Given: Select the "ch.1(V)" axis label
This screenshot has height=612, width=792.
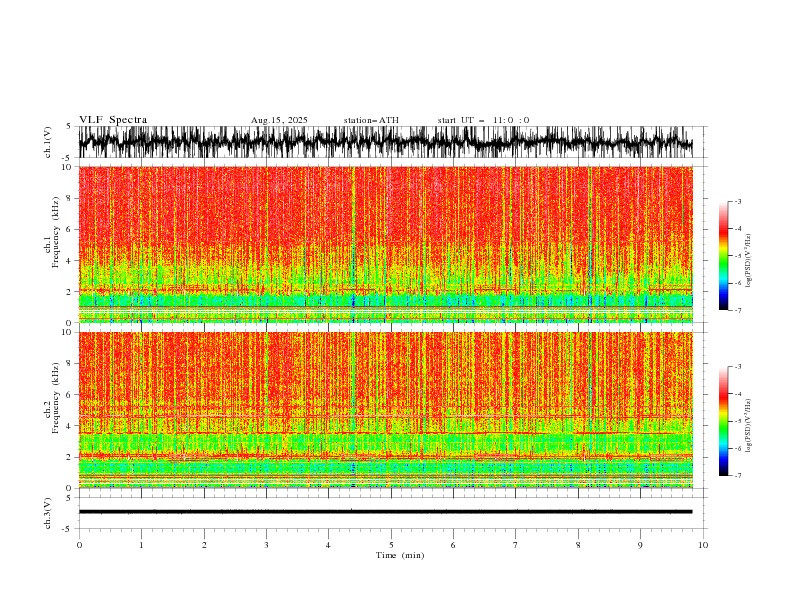Looking at the screenshot, I should point(48,142).
